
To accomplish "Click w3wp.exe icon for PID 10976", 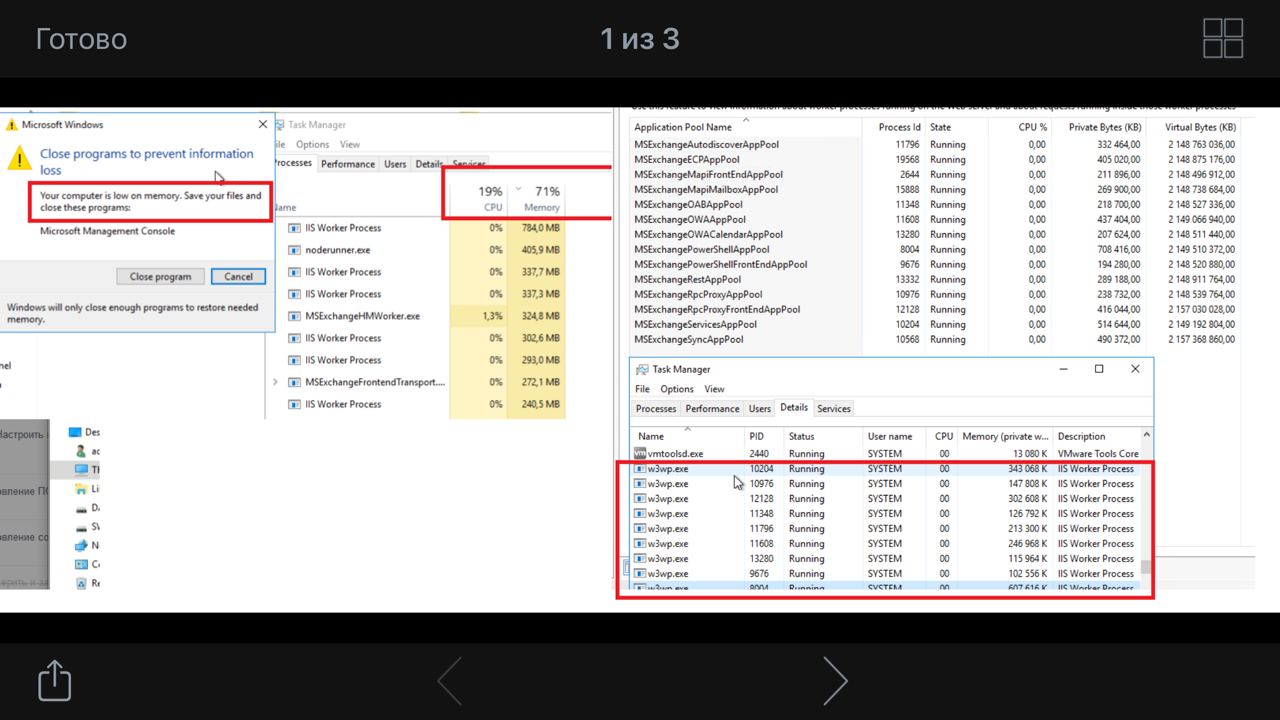I will [640, 484].
